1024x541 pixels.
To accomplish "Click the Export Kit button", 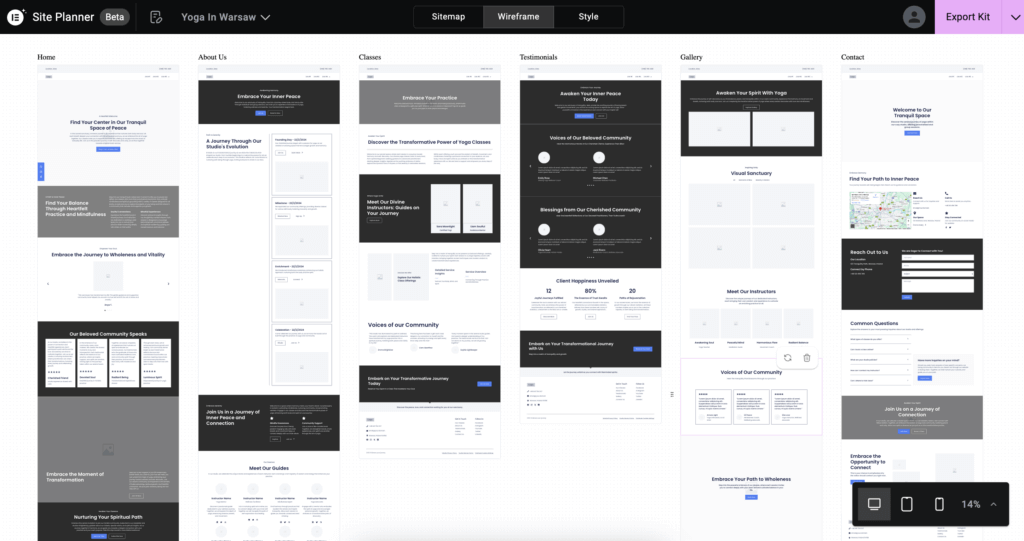I will click(967, 17).
